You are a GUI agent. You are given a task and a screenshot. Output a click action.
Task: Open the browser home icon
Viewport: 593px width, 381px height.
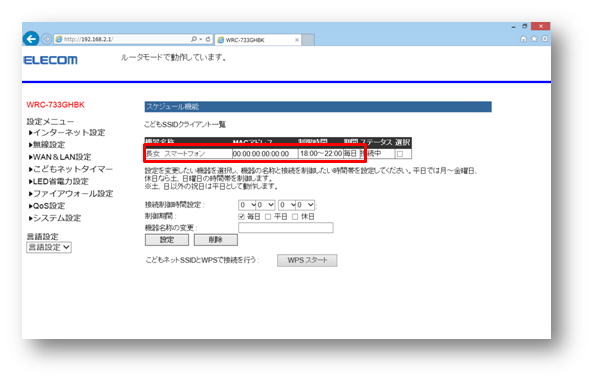(523, 39)
